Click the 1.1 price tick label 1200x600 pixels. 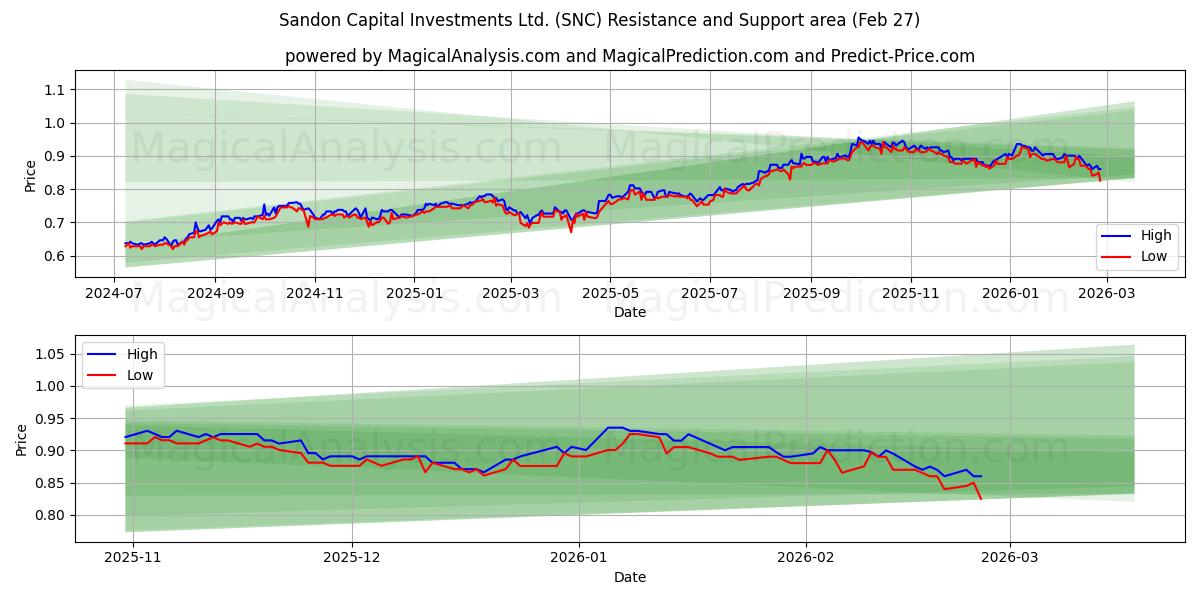[56, 90]
